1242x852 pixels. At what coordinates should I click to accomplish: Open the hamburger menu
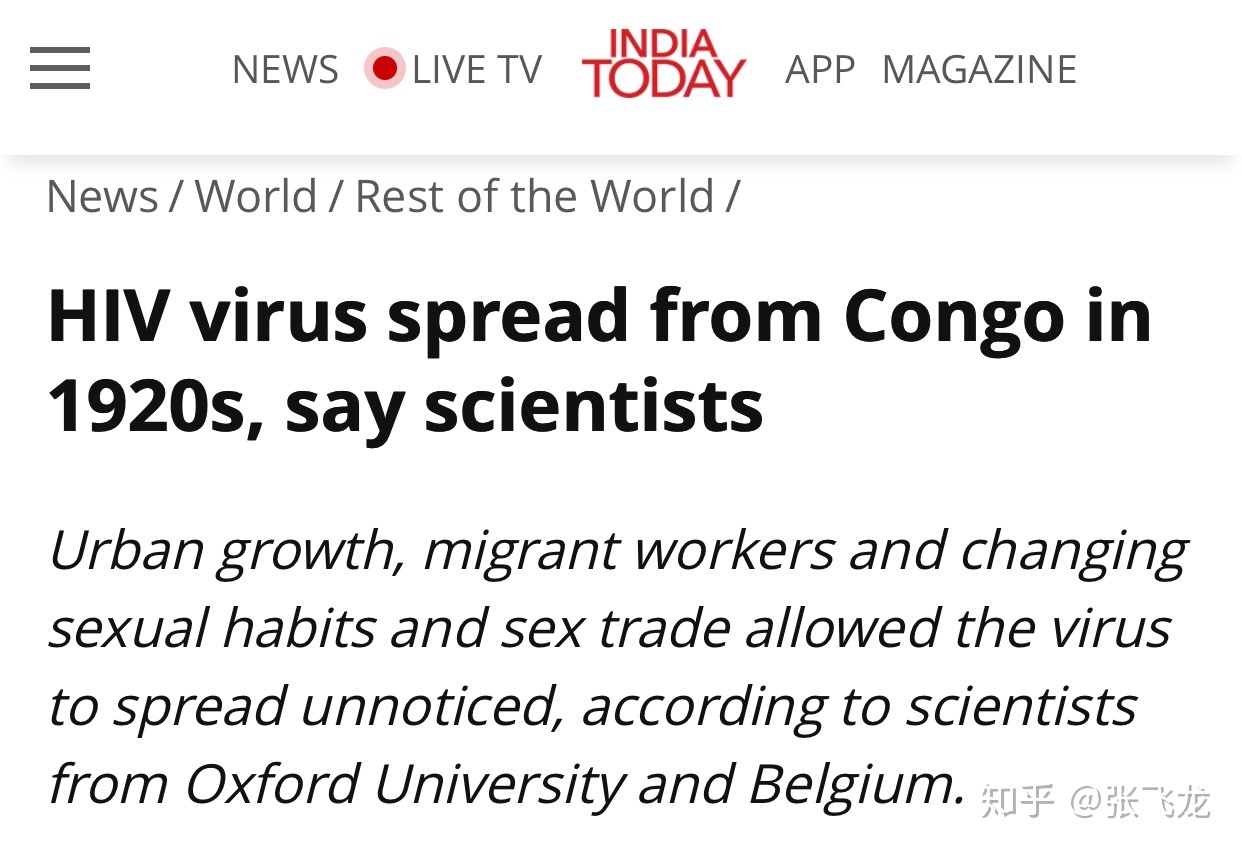point(60,68)
